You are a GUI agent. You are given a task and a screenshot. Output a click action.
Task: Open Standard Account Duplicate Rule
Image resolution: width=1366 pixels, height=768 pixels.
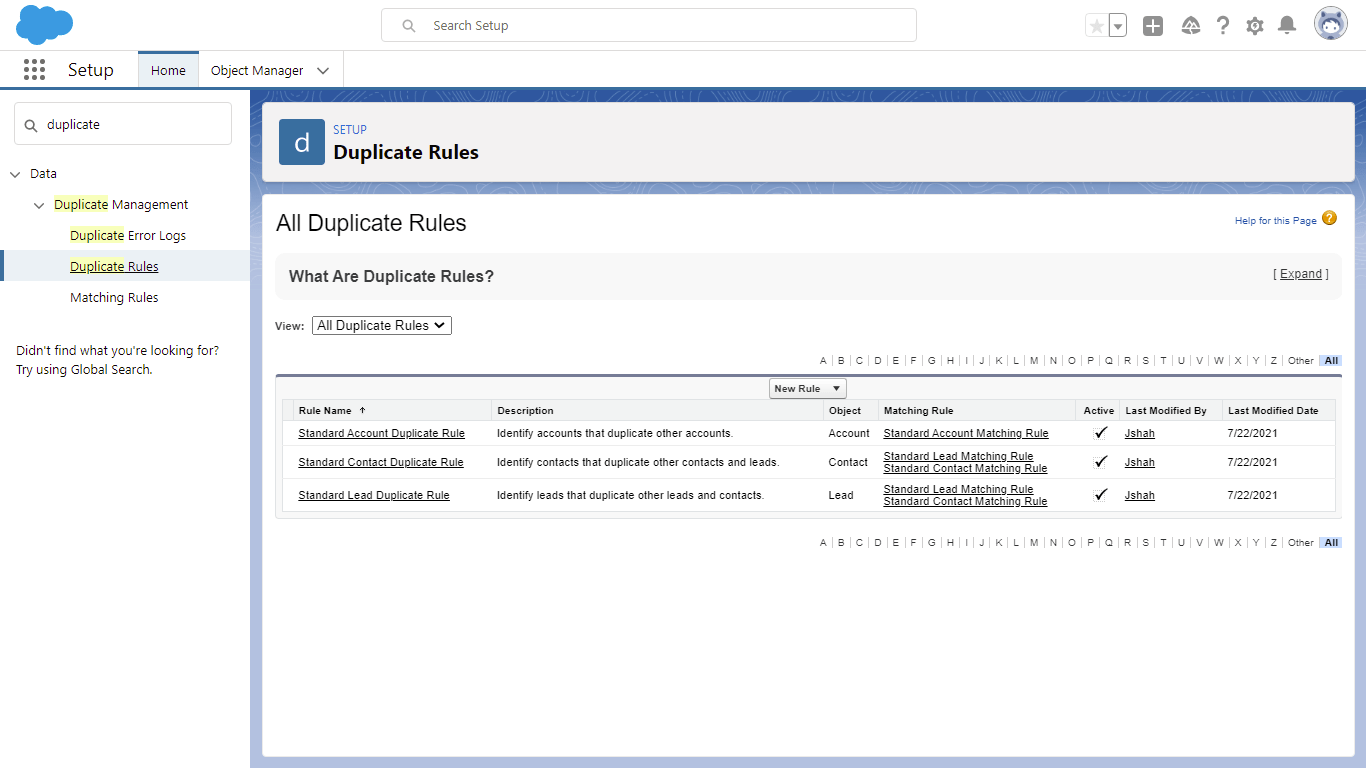[382, 433]
